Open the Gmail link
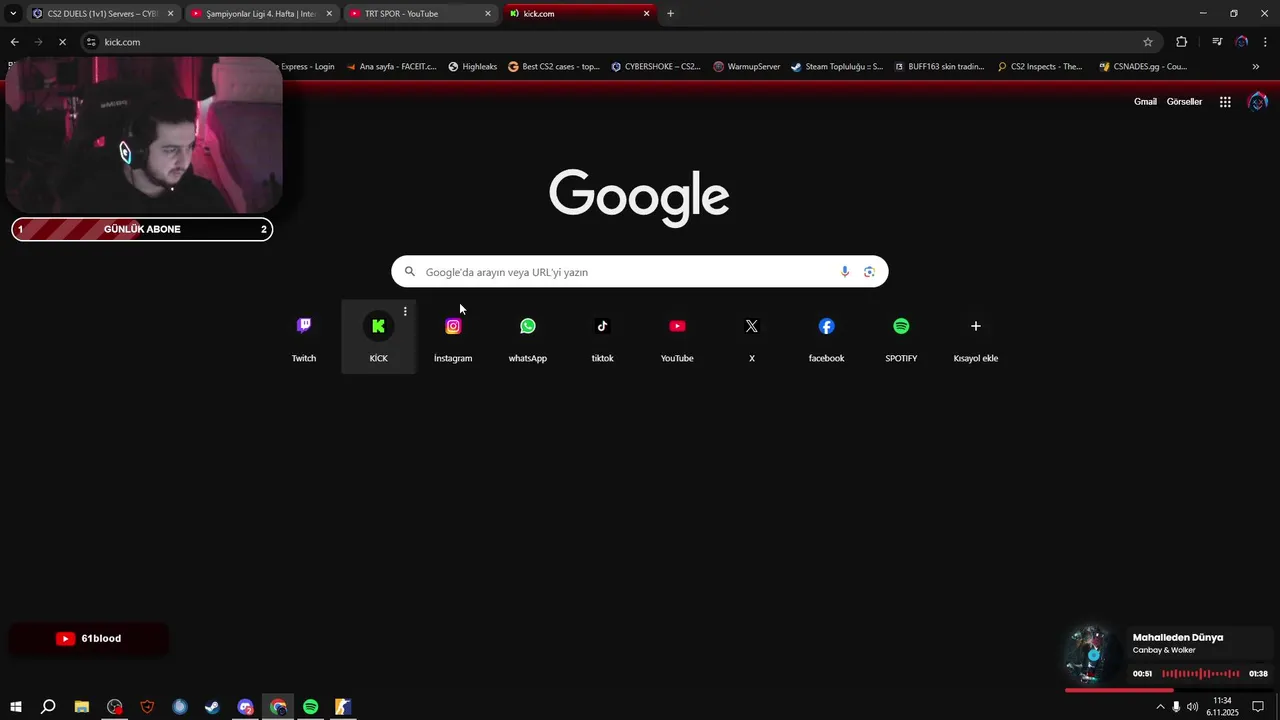1280x720 pixels. 1145,102
